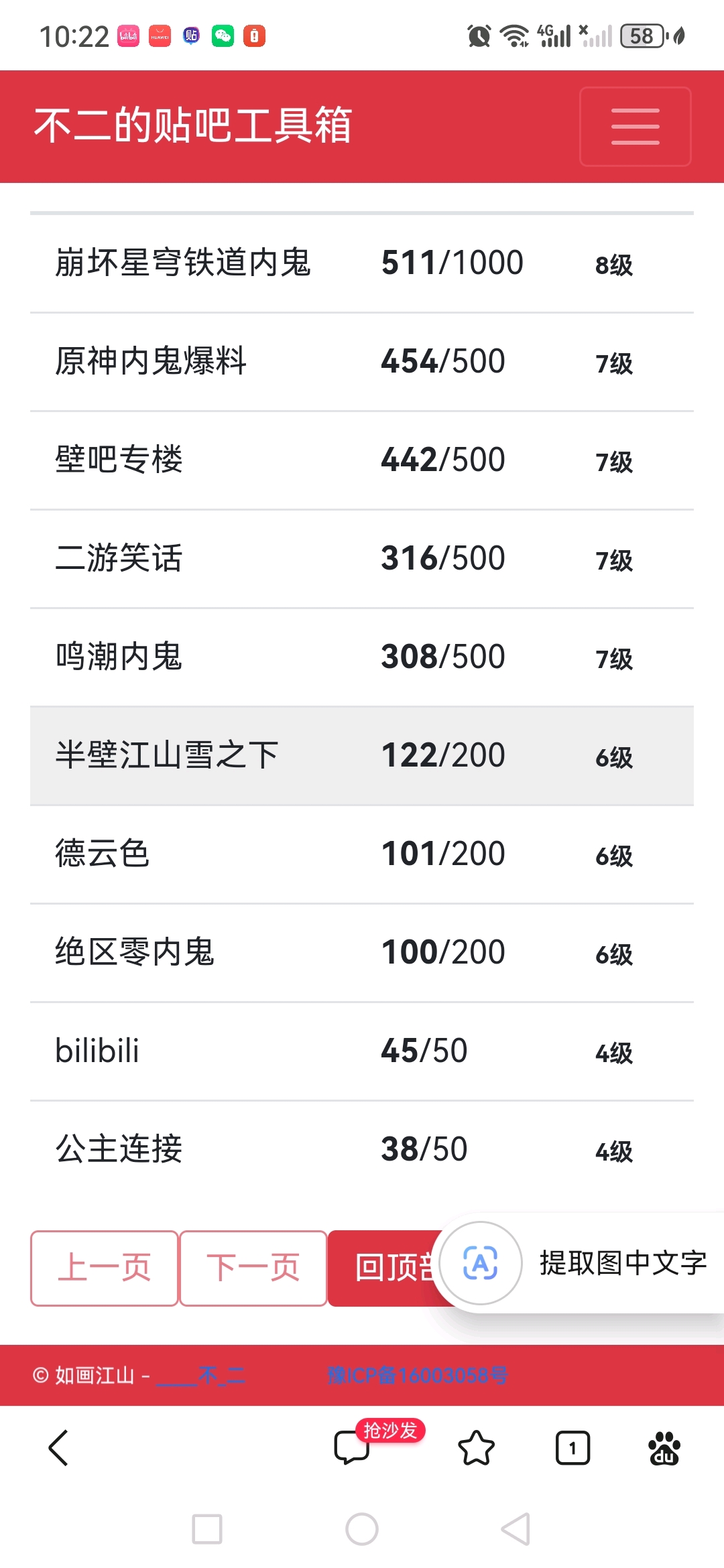This screenshot has width=724, height=1568.
Task: Tap the Android home circle button
Action: (x=362, y=1529)
